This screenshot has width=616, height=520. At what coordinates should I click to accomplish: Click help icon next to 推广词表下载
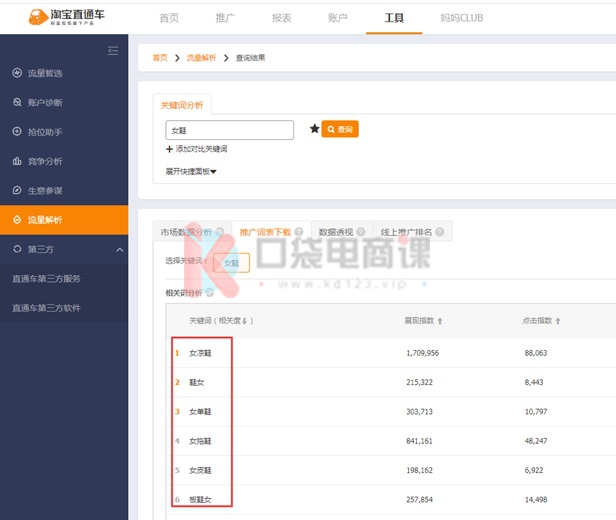pyautogui.click(x=299, y=232)
